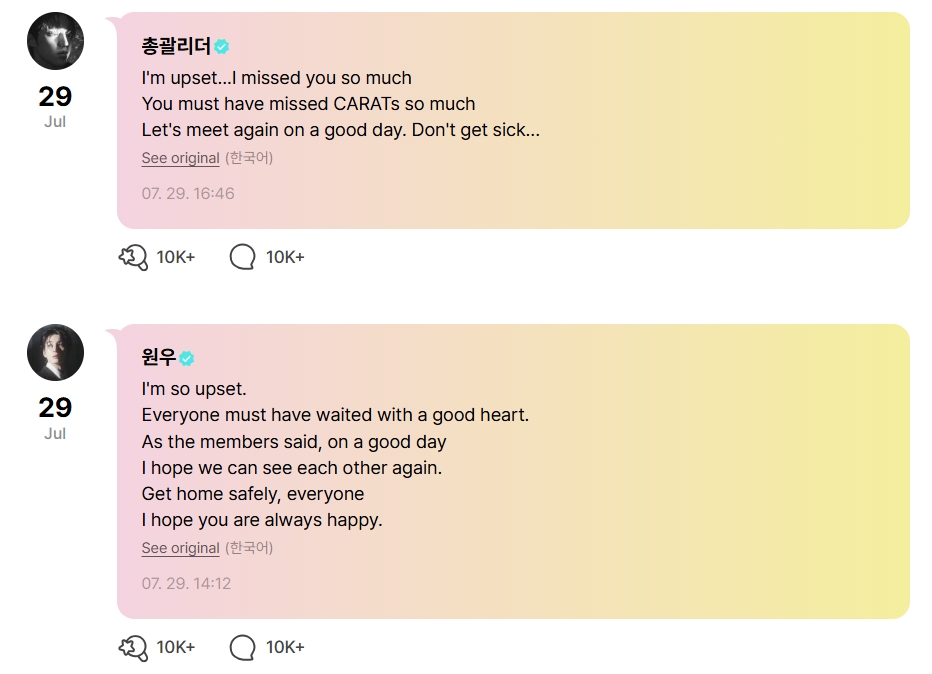Click cheer icon on 원우 post
The image size is (932, 674).
(x=133, y=647)
